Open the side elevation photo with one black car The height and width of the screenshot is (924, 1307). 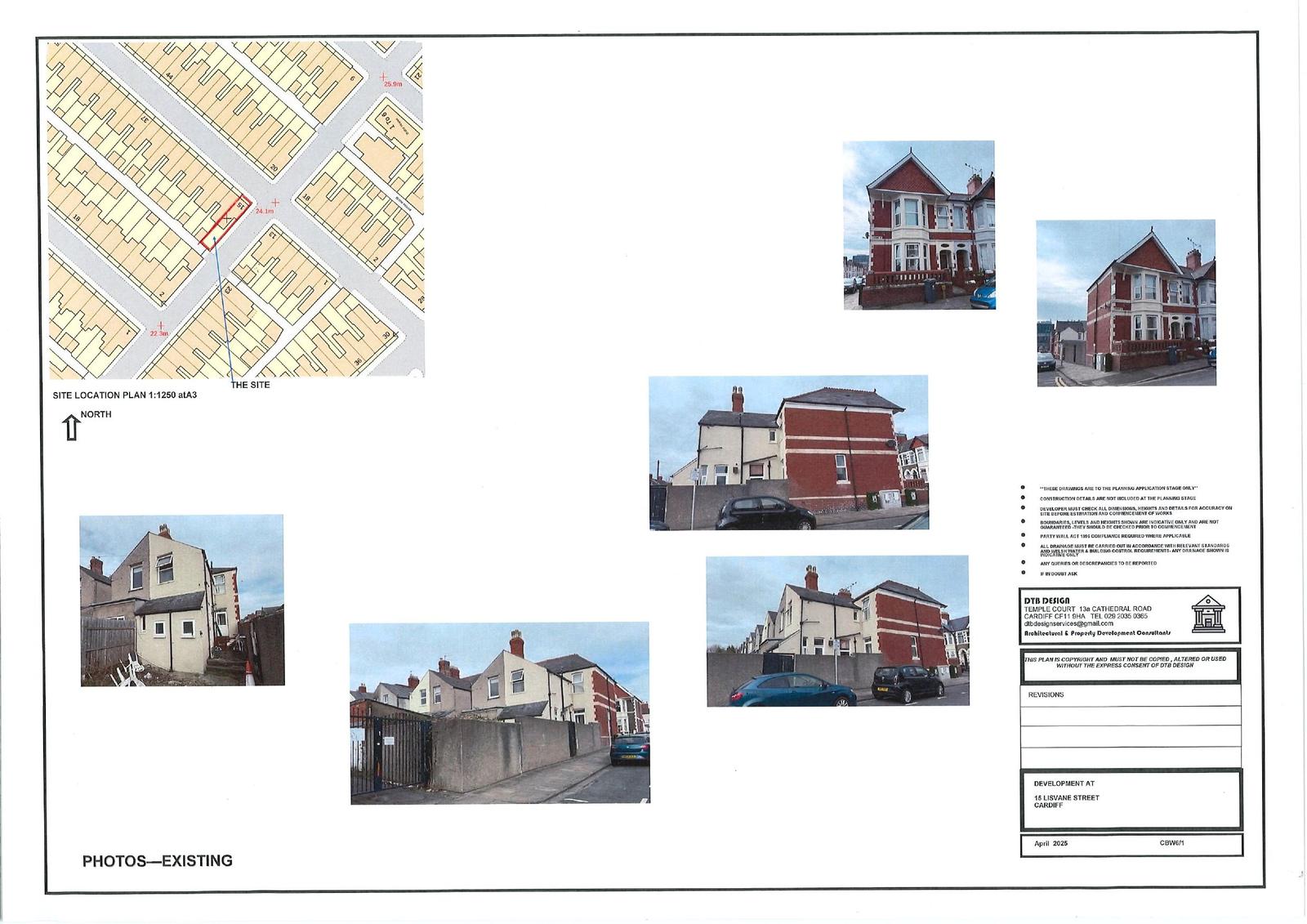point(788,453)
